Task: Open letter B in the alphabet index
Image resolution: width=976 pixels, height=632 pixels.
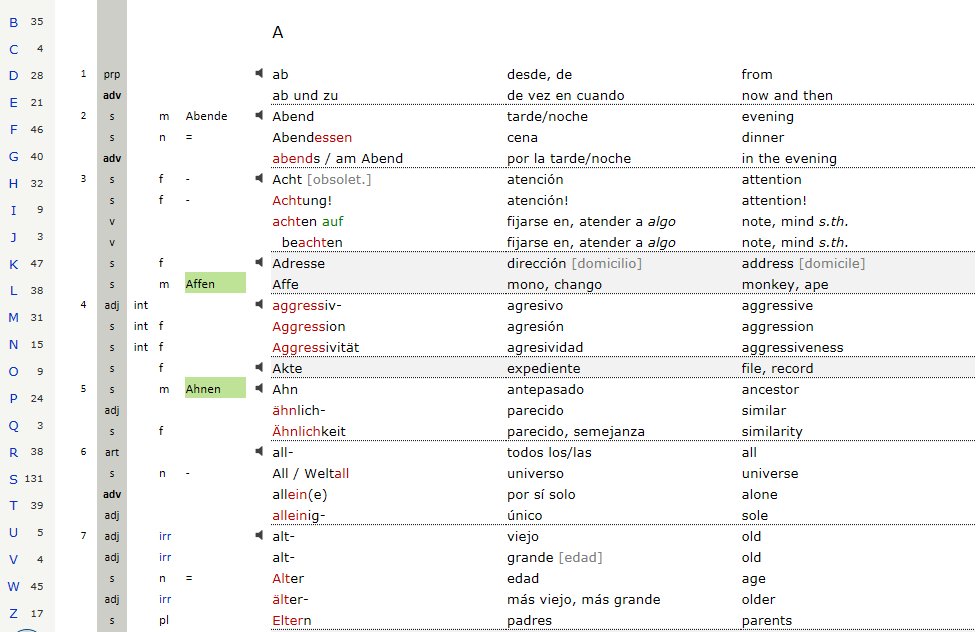Action: tap(14, 22)
